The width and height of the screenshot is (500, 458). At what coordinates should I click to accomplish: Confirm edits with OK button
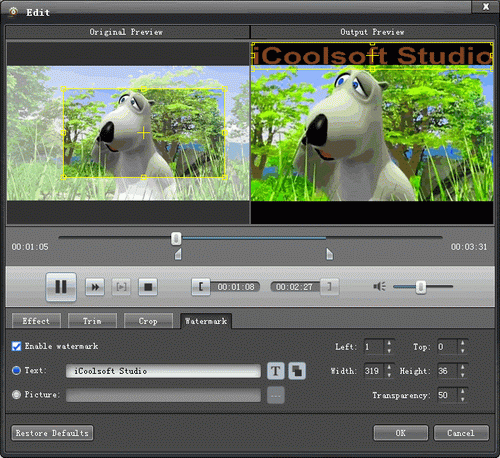click(x=401, y=433)
